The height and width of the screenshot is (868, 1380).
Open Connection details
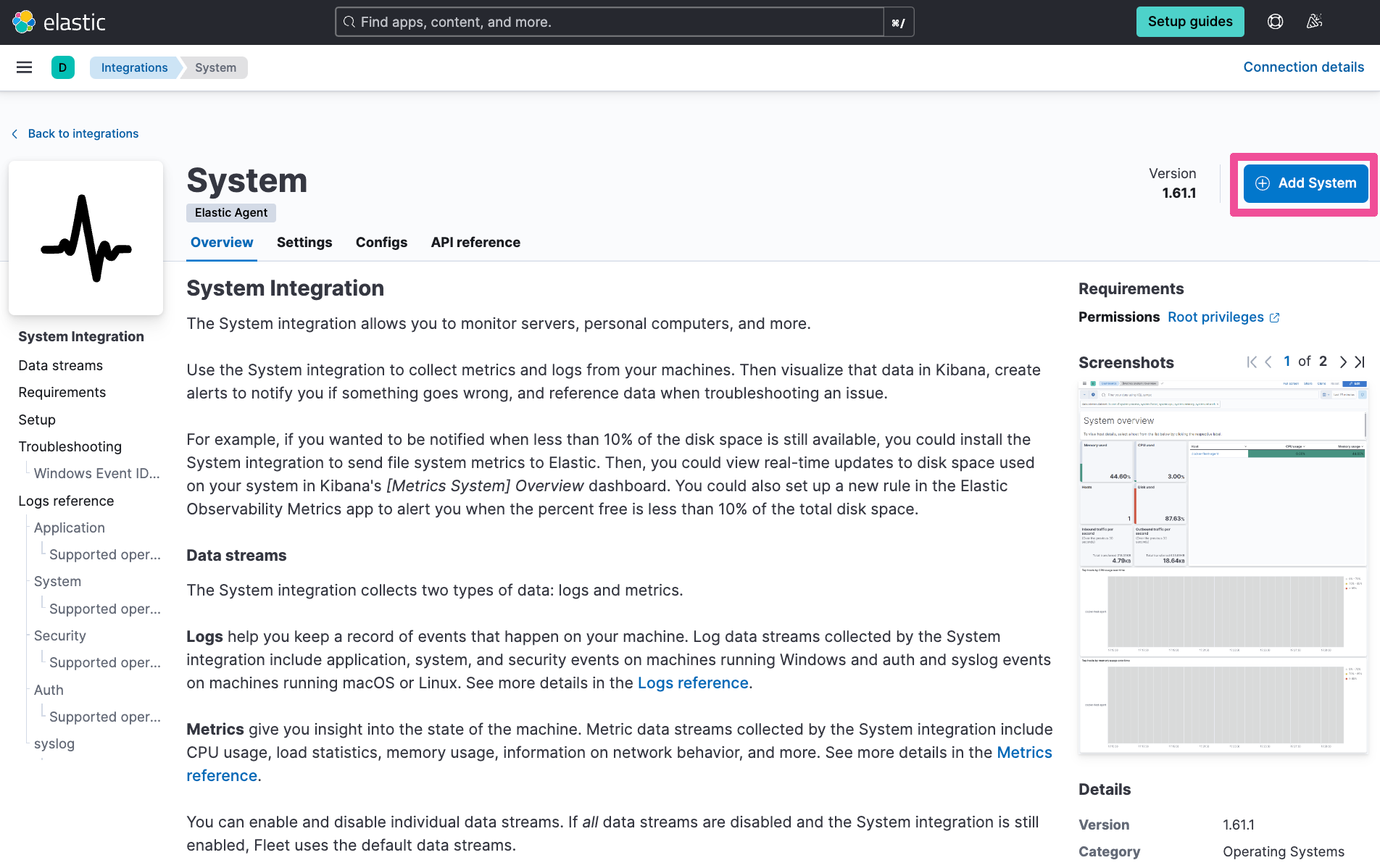1303,67
